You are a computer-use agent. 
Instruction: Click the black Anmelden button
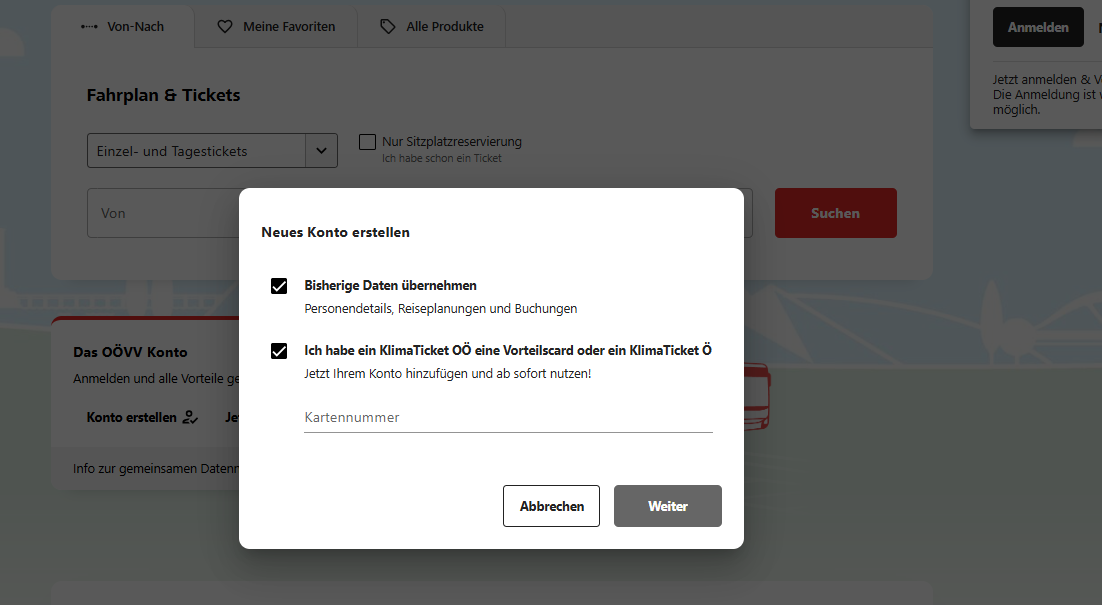(1037, 28)
